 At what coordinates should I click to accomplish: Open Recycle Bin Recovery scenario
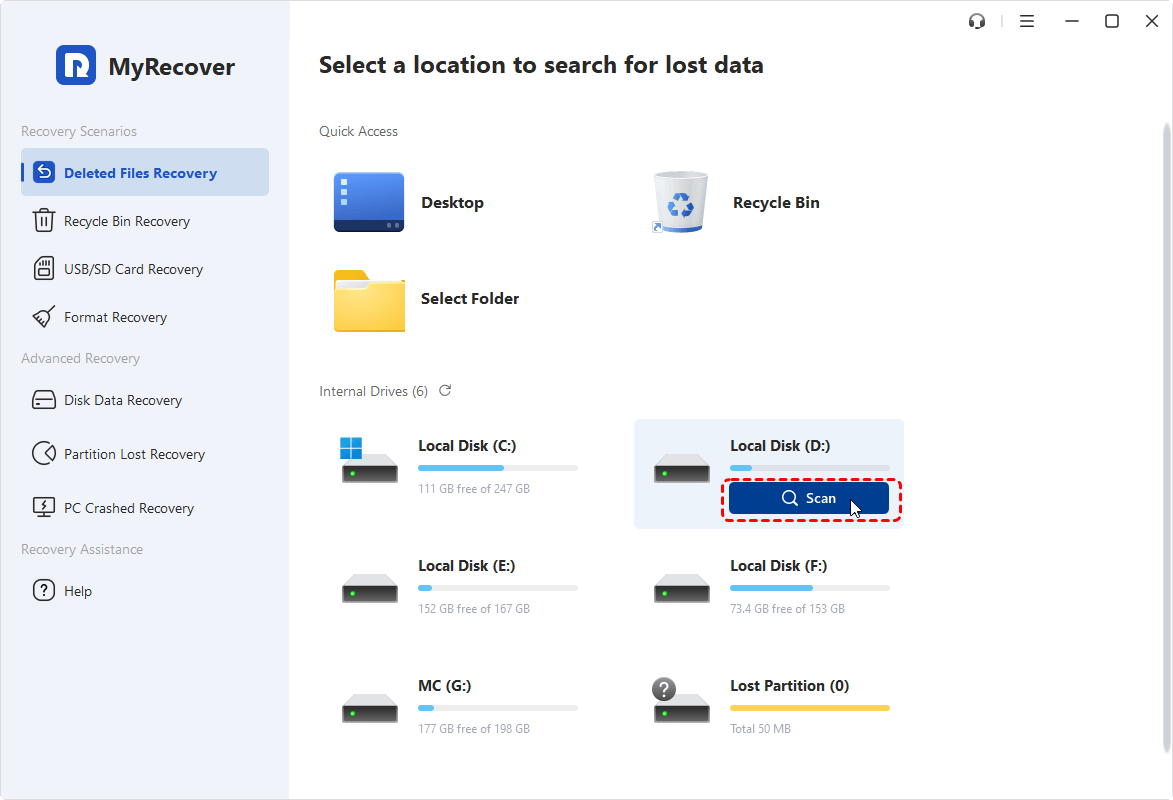(x=145, y=221)
